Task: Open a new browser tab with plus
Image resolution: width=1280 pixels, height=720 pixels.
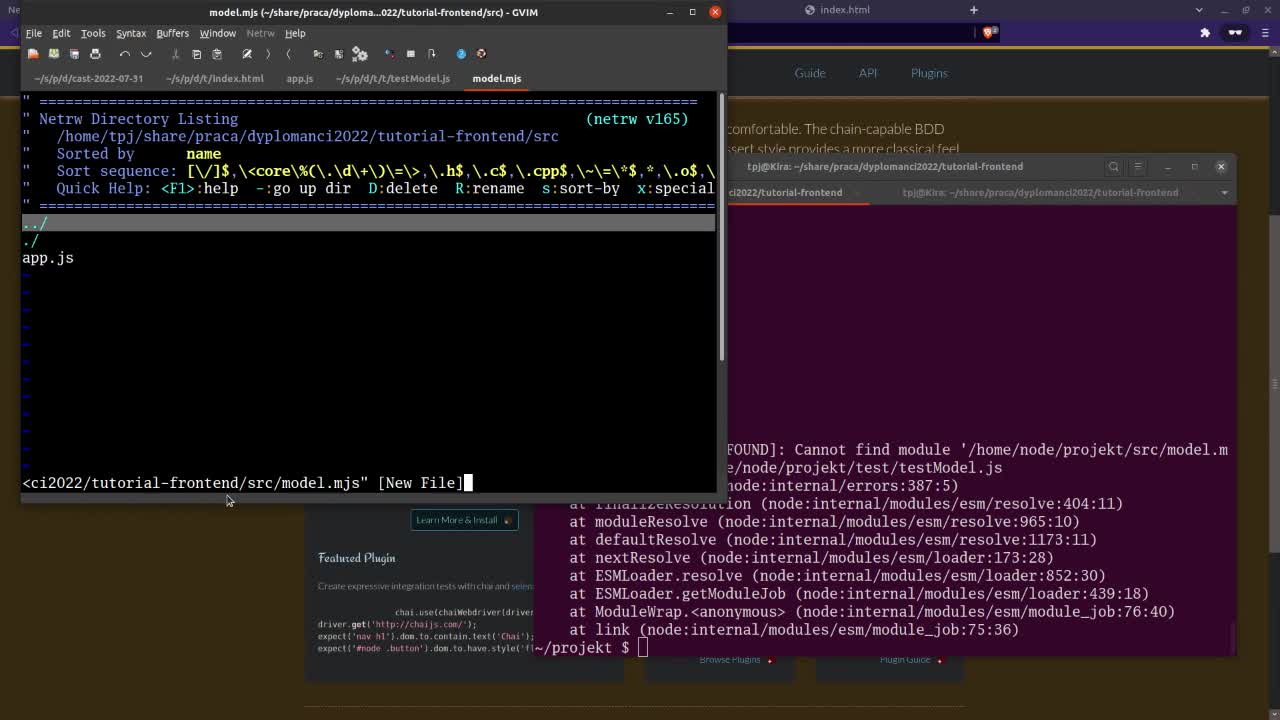Action: (973, 10)
